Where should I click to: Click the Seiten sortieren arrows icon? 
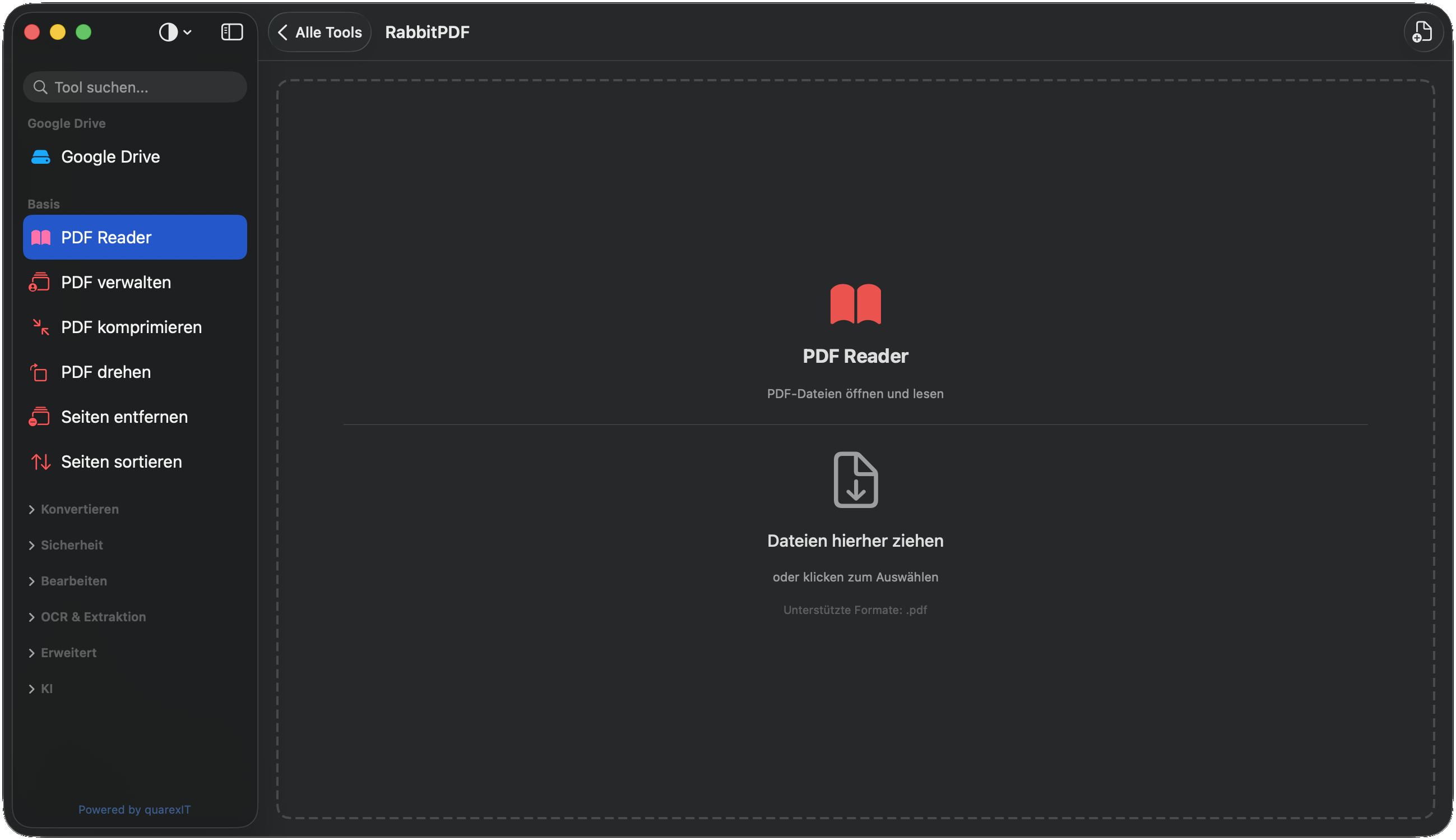(x=40, y=461)
